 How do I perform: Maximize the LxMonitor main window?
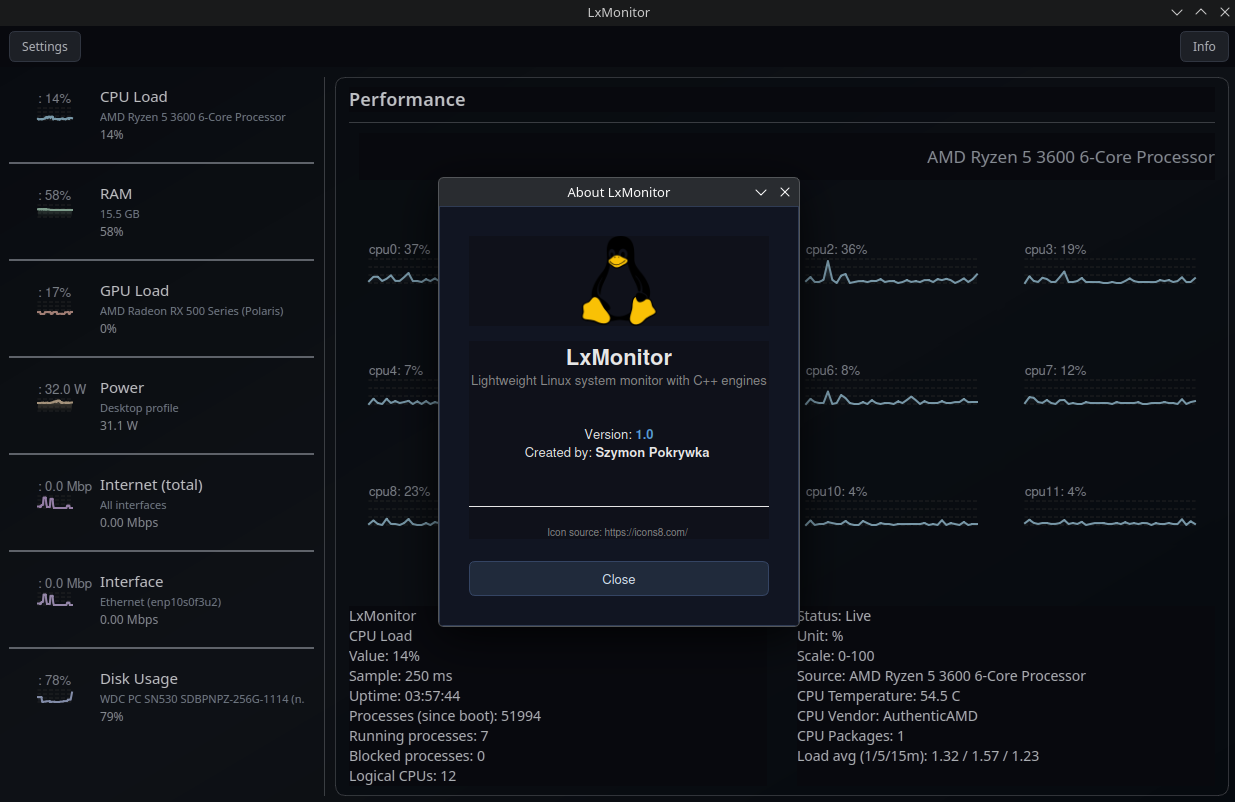[1201, 12]
